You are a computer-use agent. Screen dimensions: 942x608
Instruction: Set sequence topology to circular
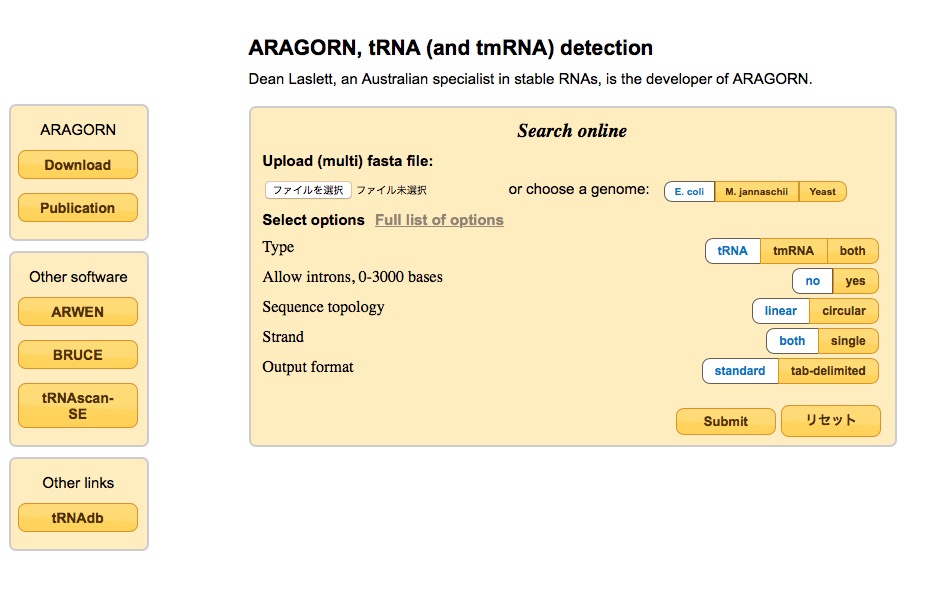point(845,311)
